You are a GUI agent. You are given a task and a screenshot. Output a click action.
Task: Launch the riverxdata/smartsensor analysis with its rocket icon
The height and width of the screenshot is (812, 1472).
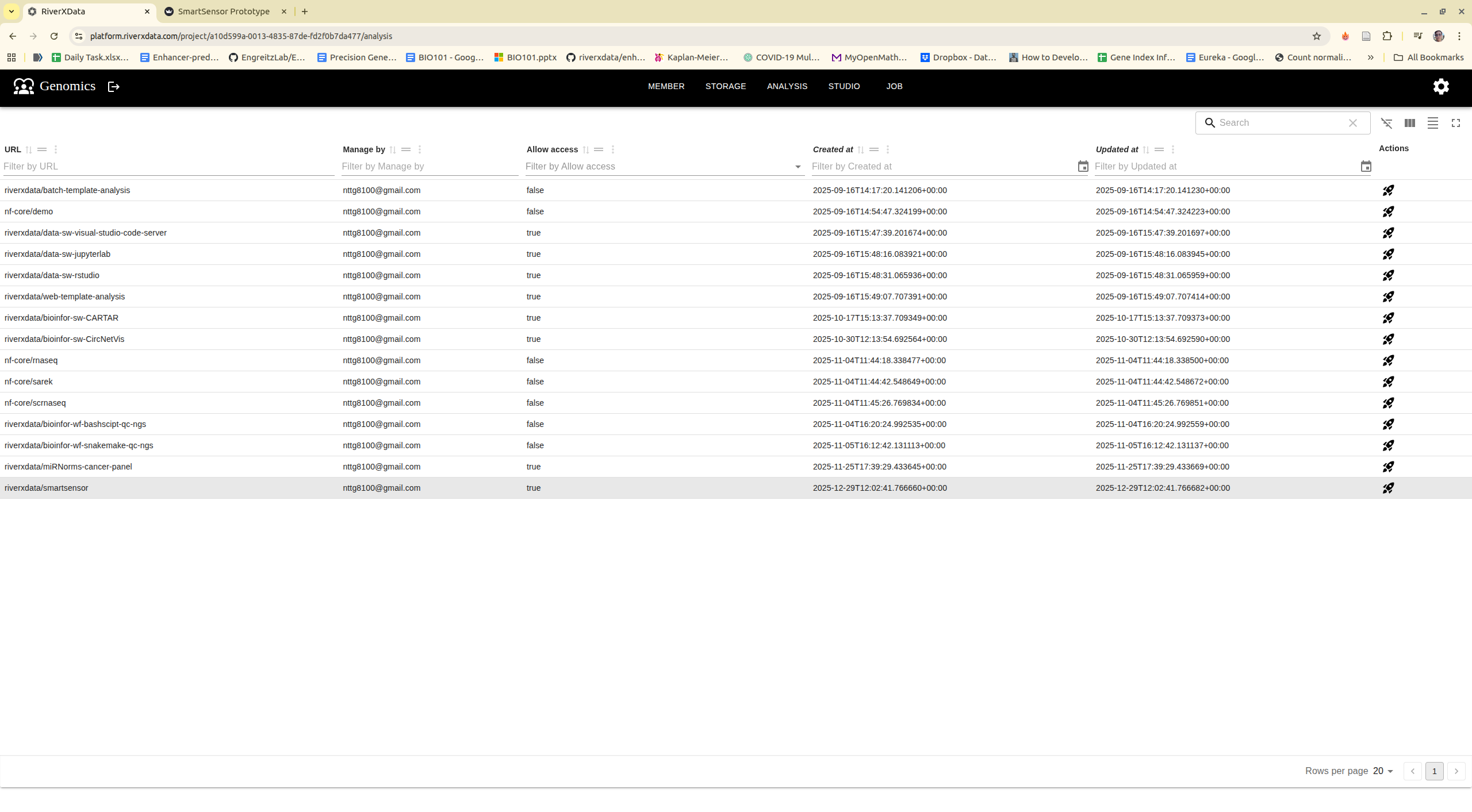click(1388, 488)
